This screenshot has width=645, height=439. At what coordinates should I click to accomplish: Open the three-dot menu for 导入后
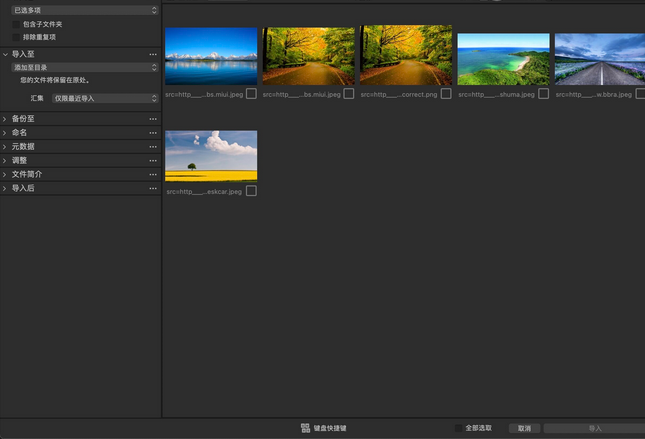click(153, 188)
